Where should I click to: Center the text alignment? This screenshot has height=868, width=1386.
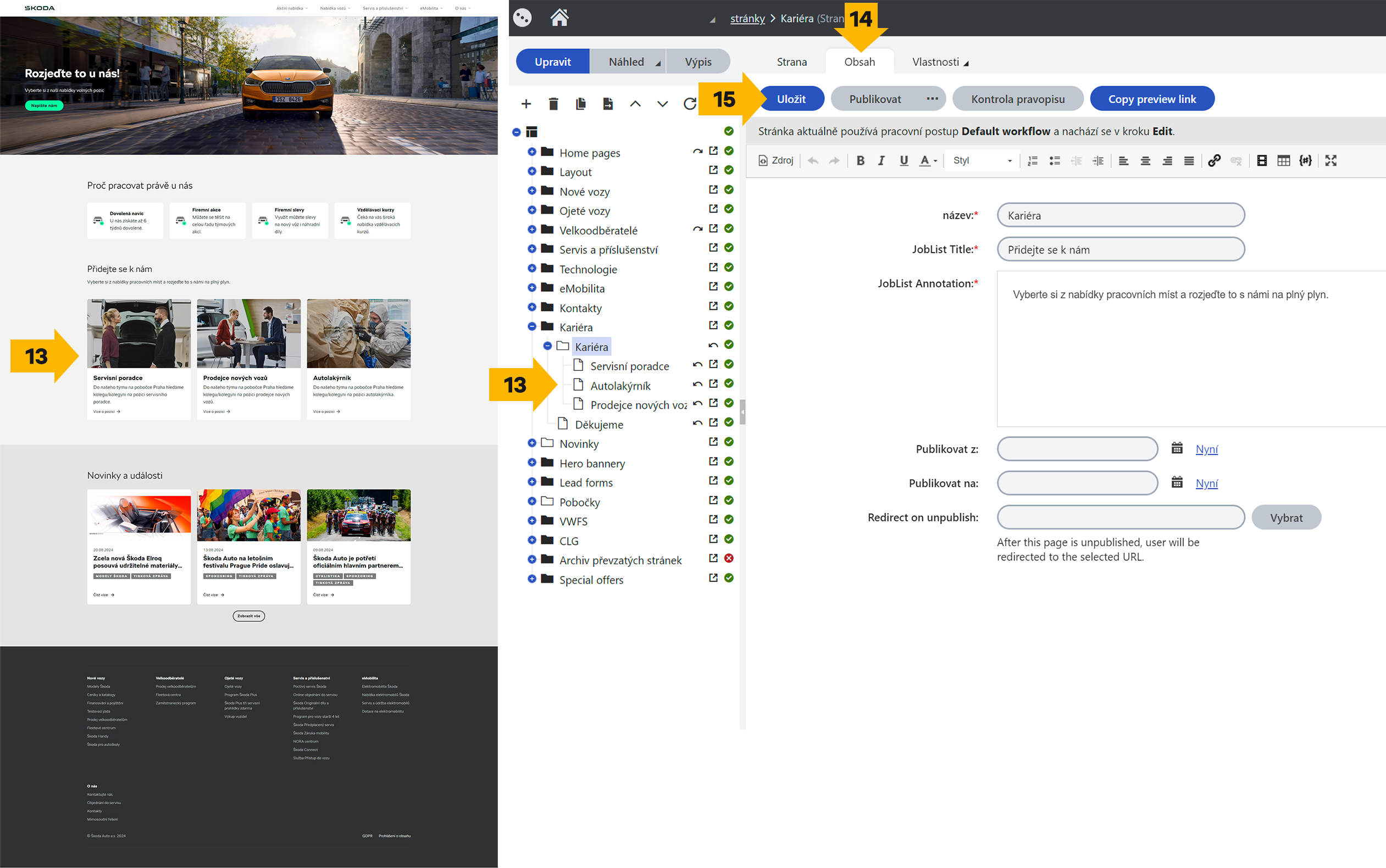(1145, 161)
